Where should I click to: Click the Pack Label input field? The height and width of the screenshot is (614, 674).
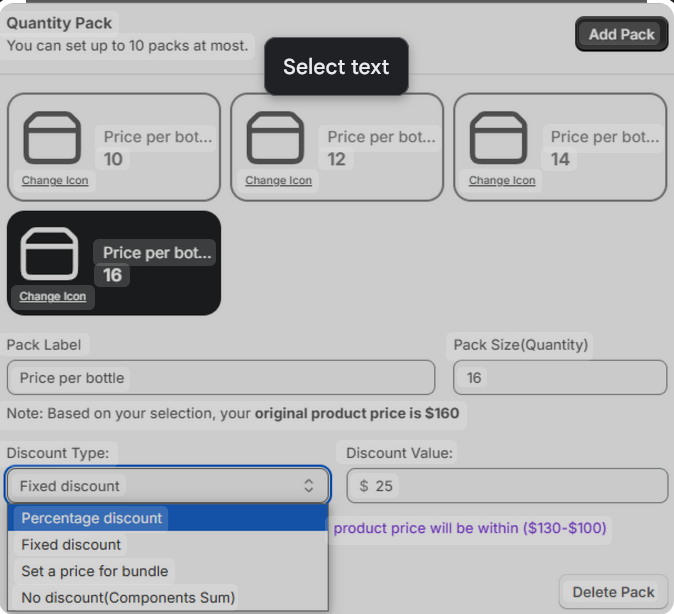(221, 378)
